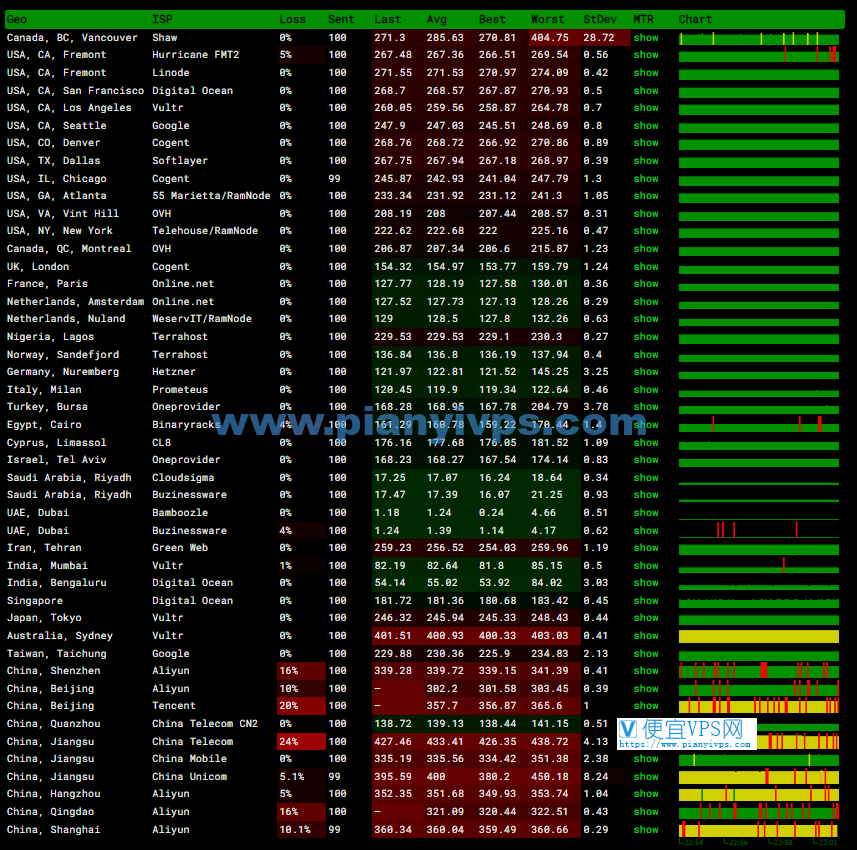
Task: Open show link for Montreal OVH
Action: (645, 249)
